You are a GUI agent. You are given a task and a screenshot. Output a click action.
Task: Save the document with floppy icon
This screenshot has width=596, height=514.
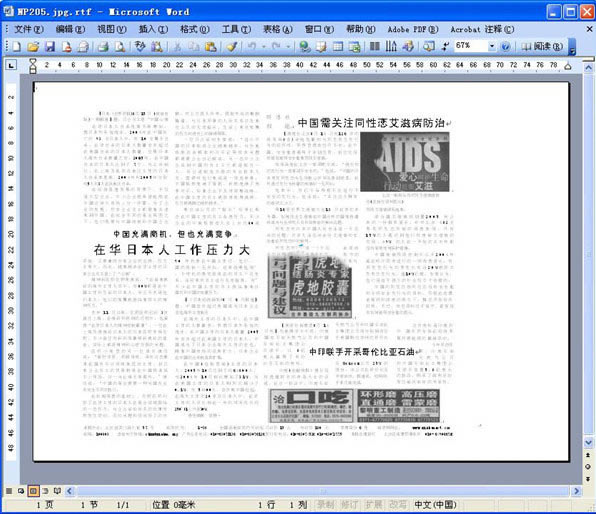point(50,47)
